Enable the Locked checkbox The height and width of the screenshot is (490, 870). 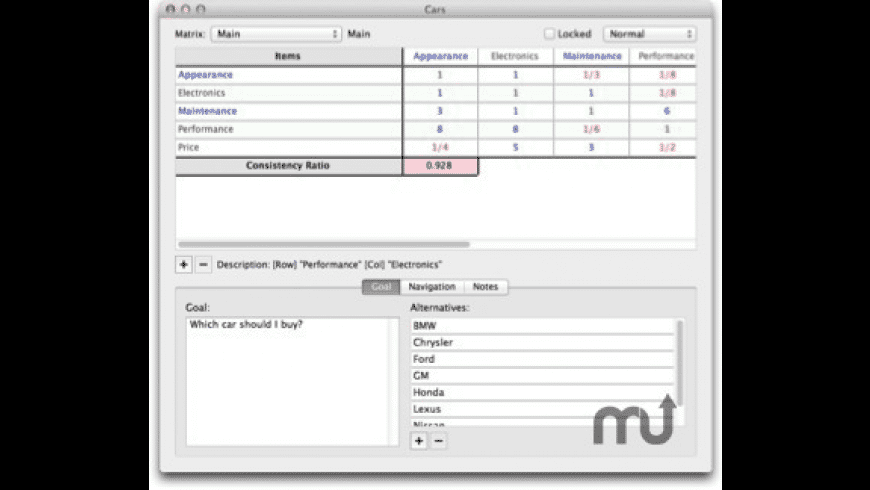549,34
